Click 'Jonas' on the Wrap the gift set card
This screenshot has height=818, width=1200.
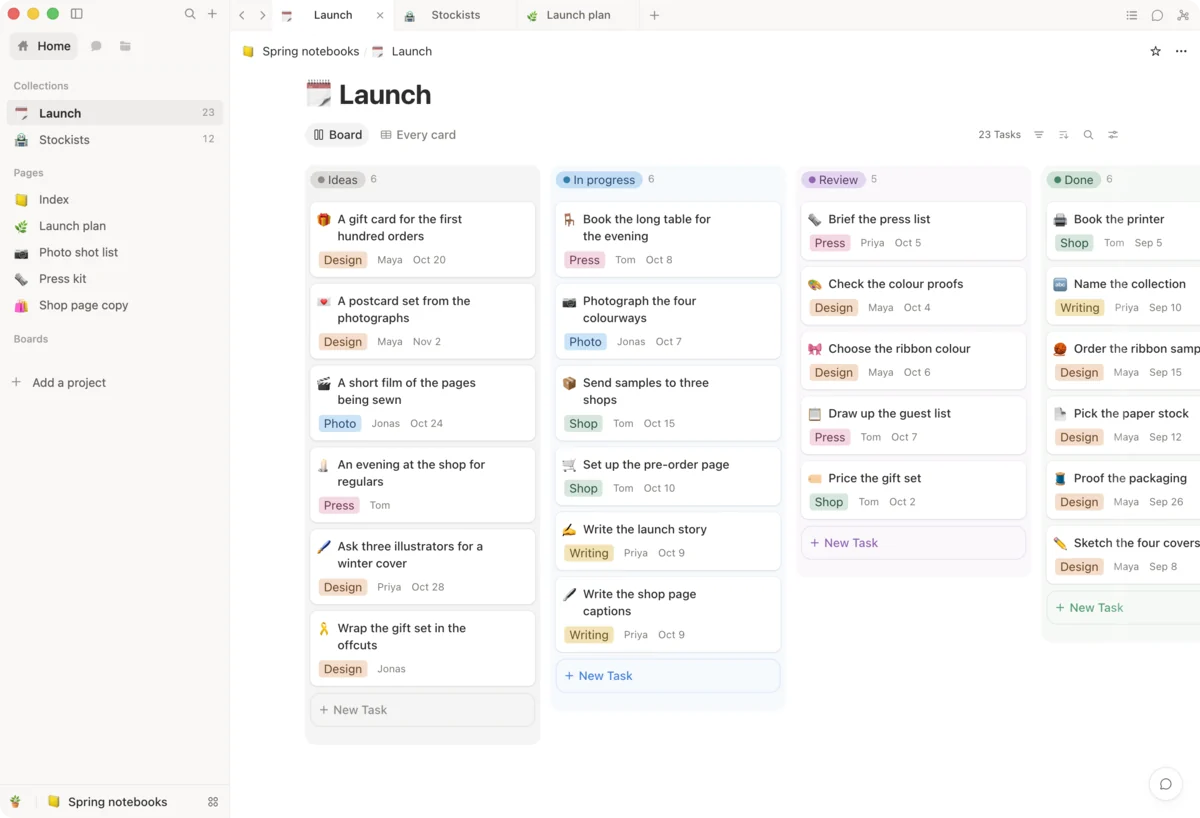tap(391, 670)
